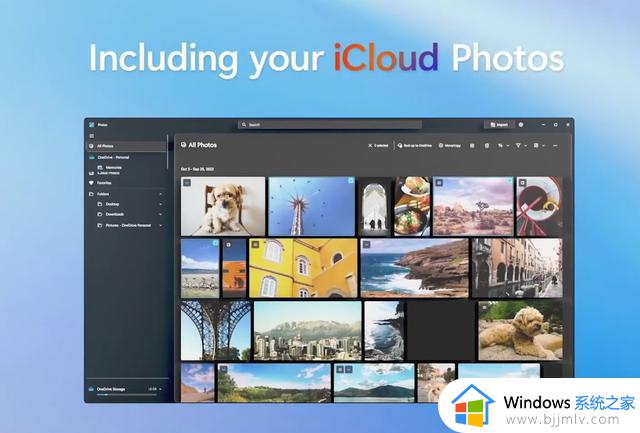Click the magnifier icon in Search box

244,124
